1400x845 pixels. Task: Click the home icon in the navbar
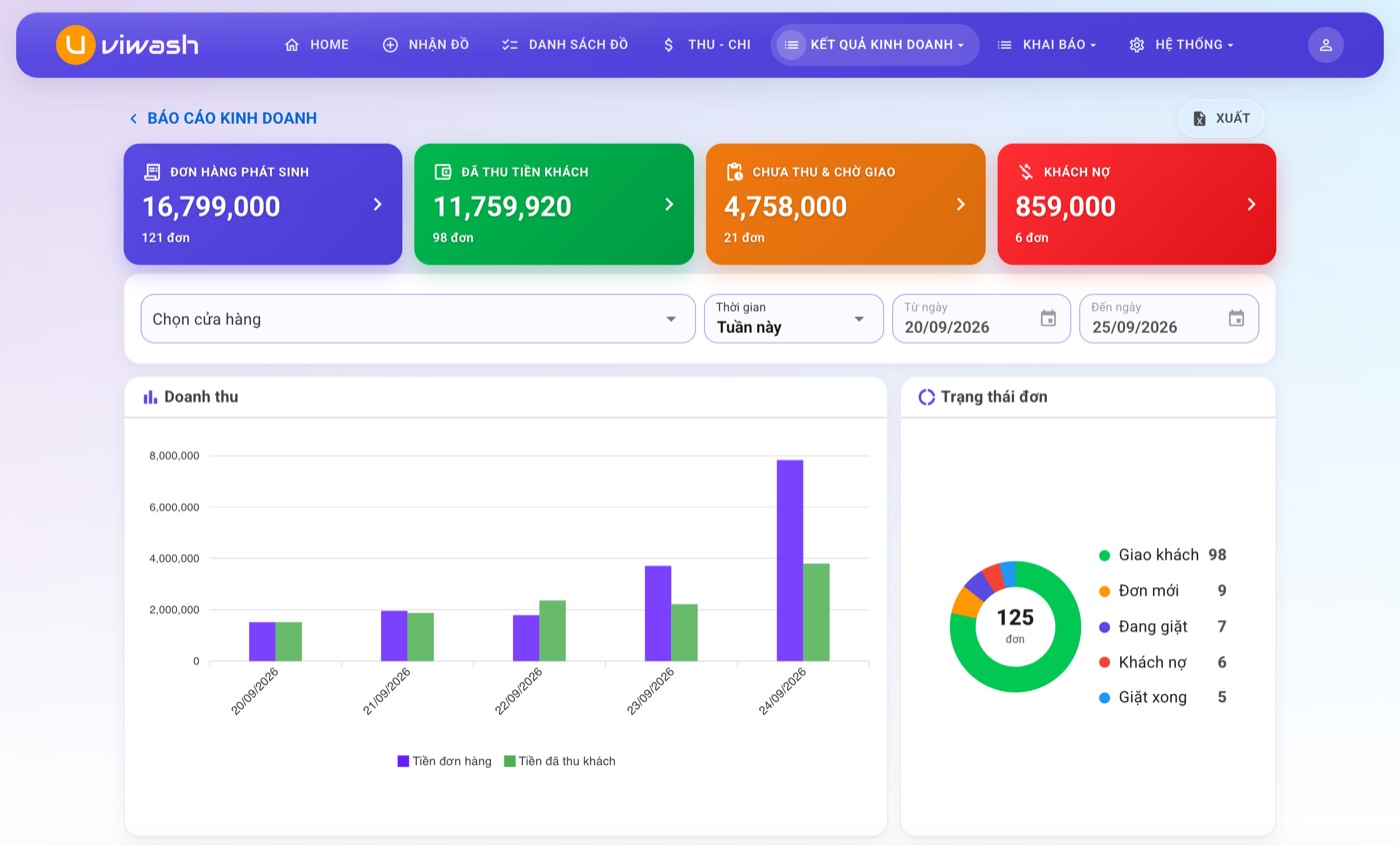click(292, 45)
